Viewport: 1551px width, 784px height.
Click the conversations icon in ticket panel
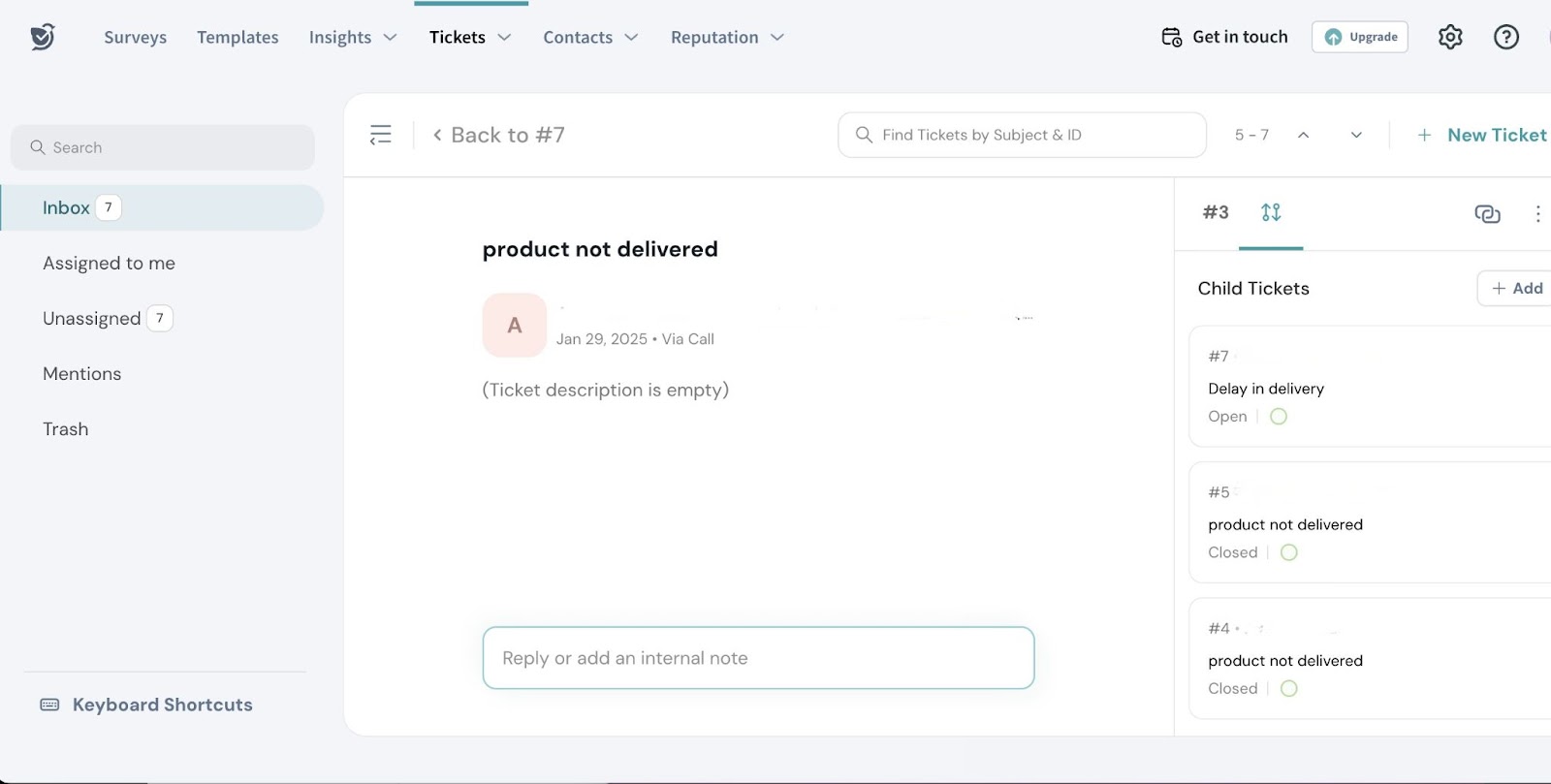1487,213
